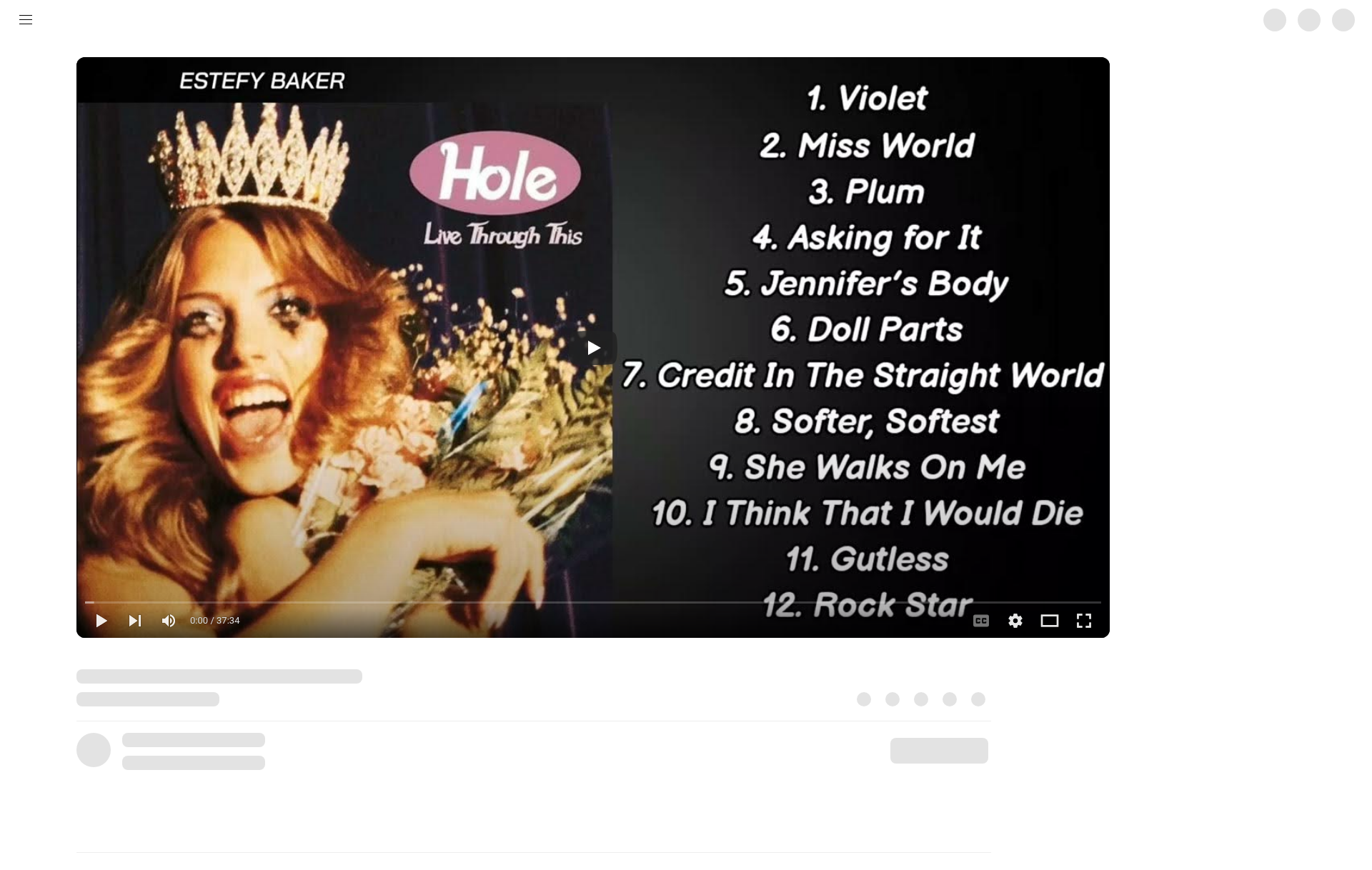Toggle closed captions on
Viewport: 1372px width, 870px height.
[x=981, y=621]
